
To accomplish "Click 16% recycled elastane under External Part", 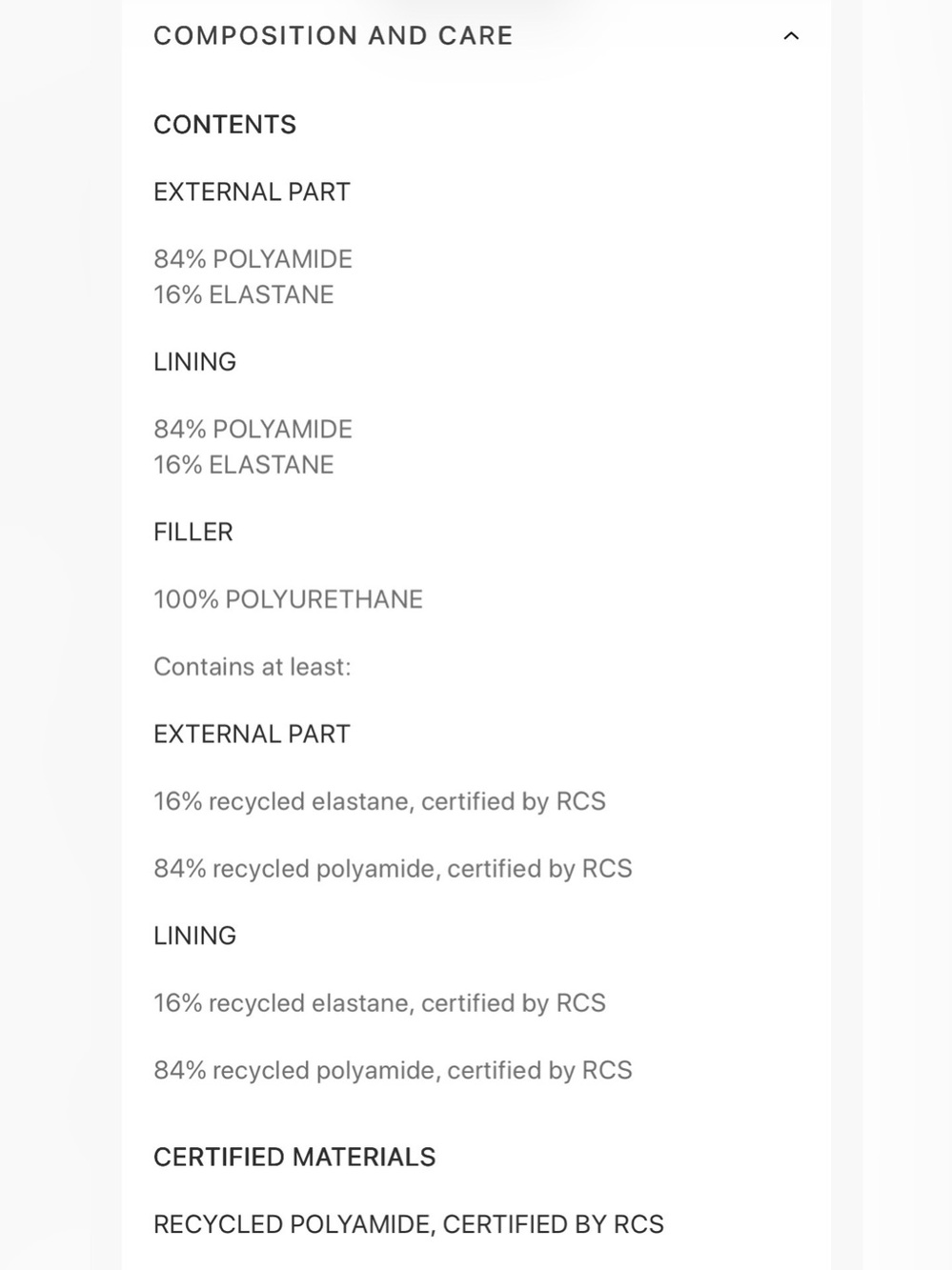I will click(x=379, y=802).
